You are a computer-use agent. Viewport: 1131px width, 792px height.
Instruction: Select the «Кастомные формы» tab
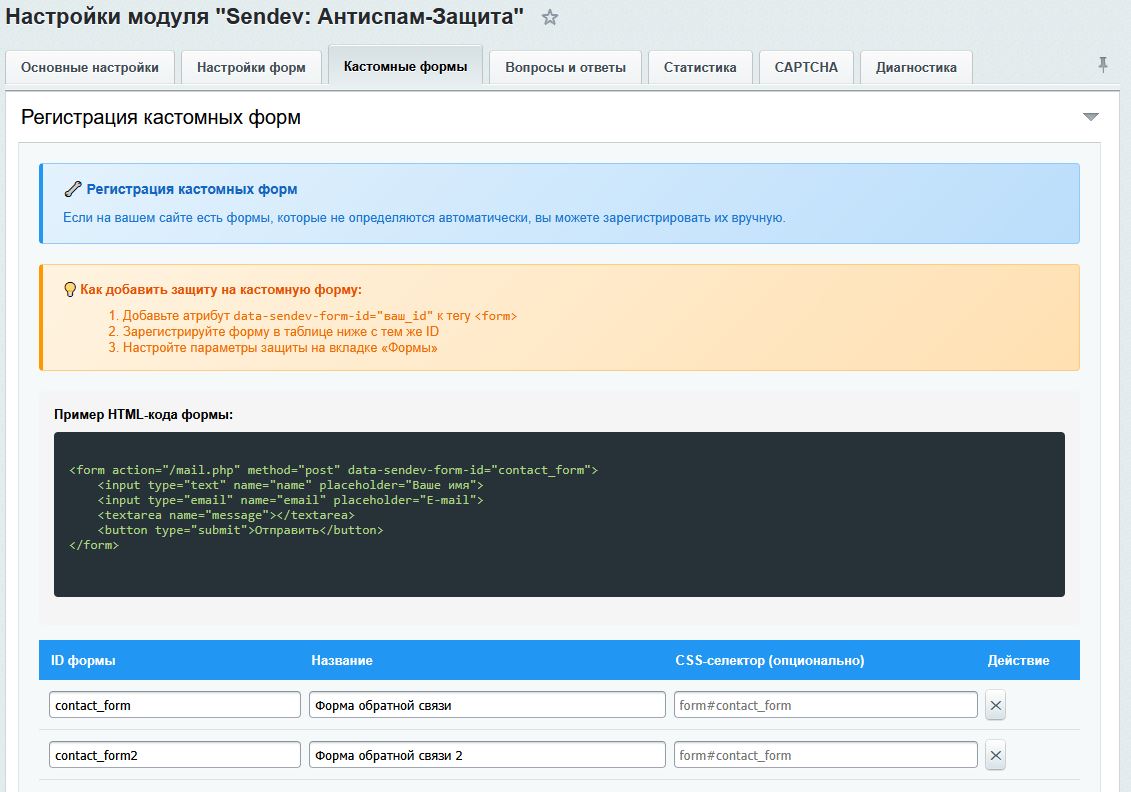pos(405,67)
